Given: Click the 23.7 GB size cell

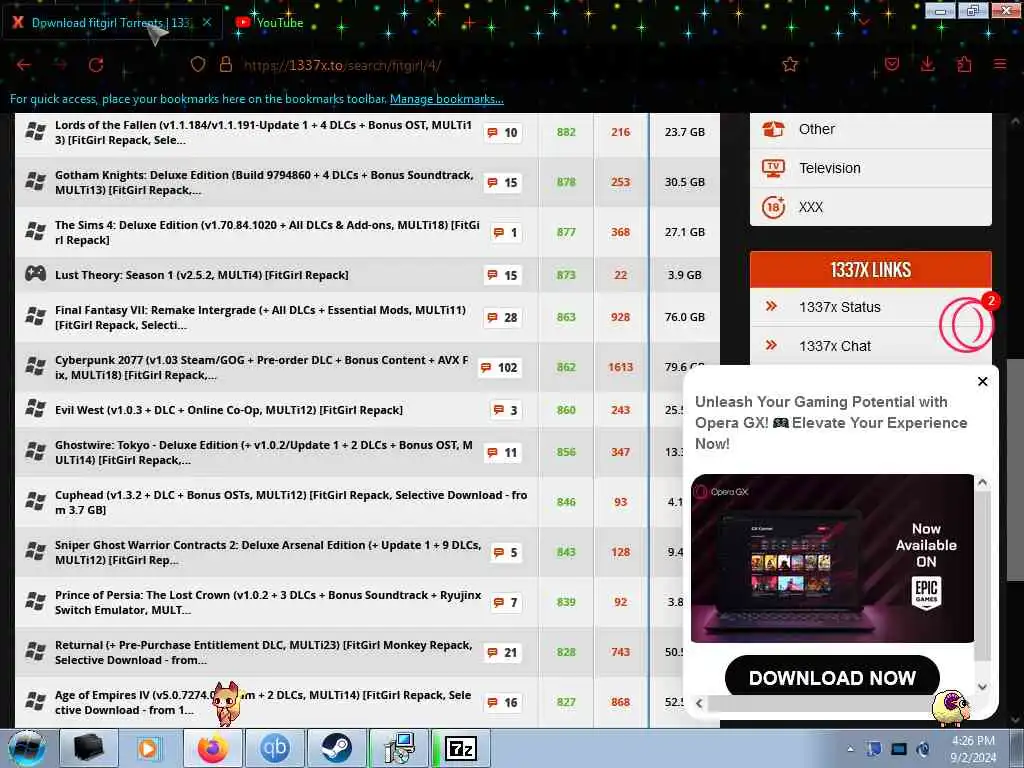Looking at the screenshot, I should [684, 132].
